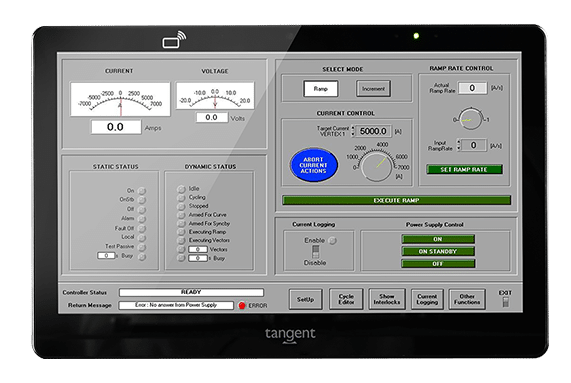Flip the EXIT switch

(505, 302)
